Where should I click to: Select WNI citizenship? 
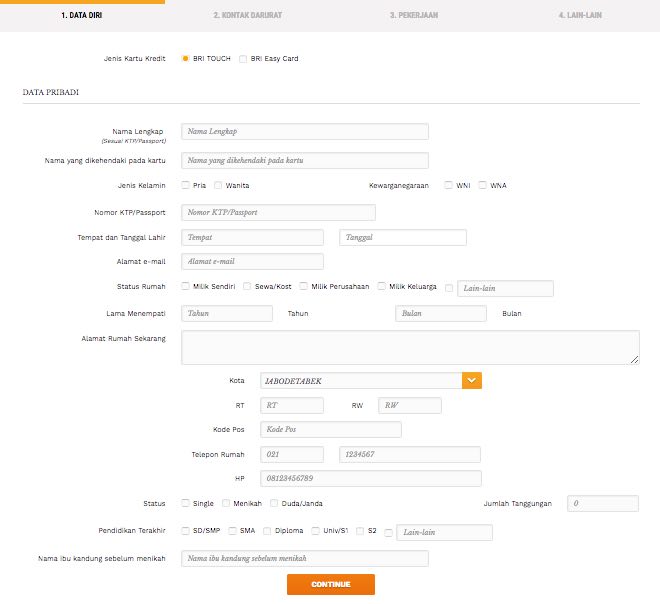(x=449, y=185)
